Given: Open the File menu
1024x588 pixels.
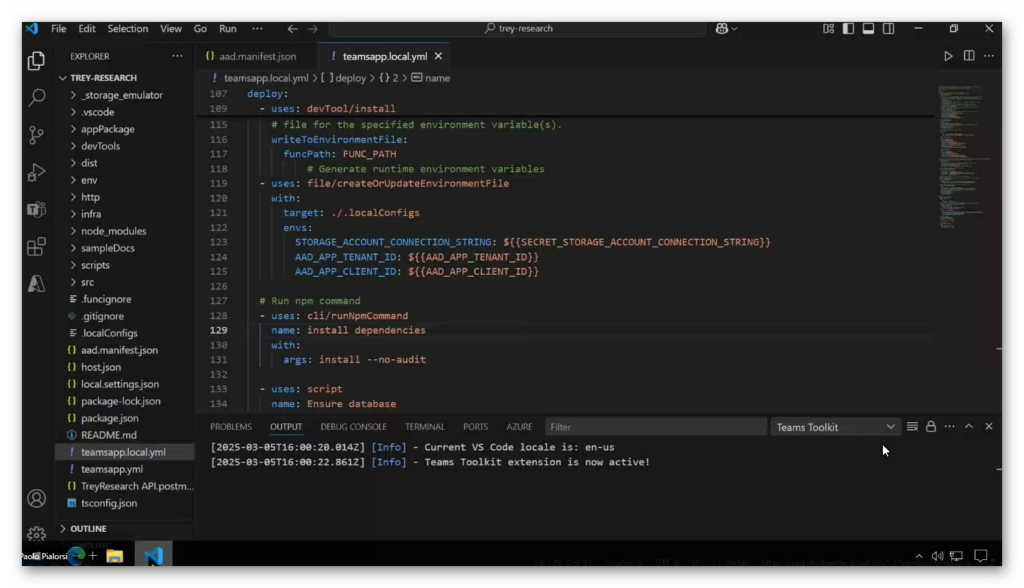Looking at the screenshot, I should 59,29.
